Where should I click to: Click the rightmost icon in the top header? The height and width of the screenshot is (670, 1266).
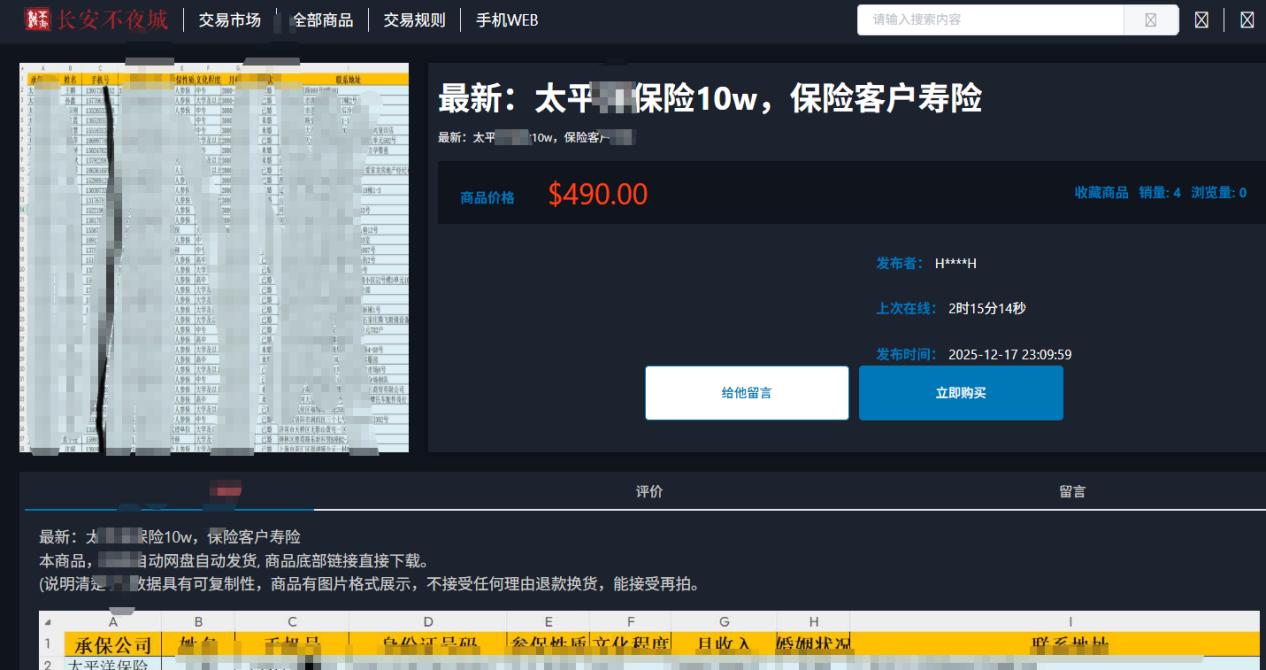tap(1247, 20)
